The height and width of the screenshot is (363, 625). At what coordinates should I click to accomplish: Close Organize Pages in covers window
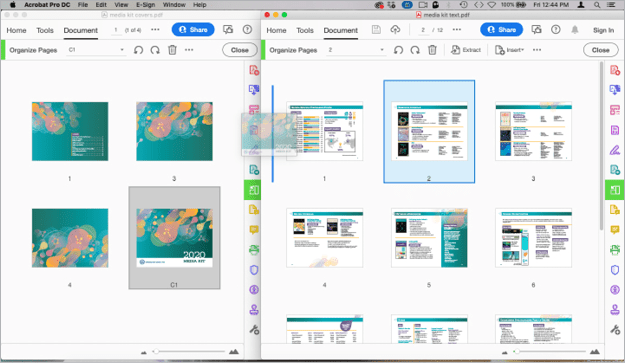[240, 50]
